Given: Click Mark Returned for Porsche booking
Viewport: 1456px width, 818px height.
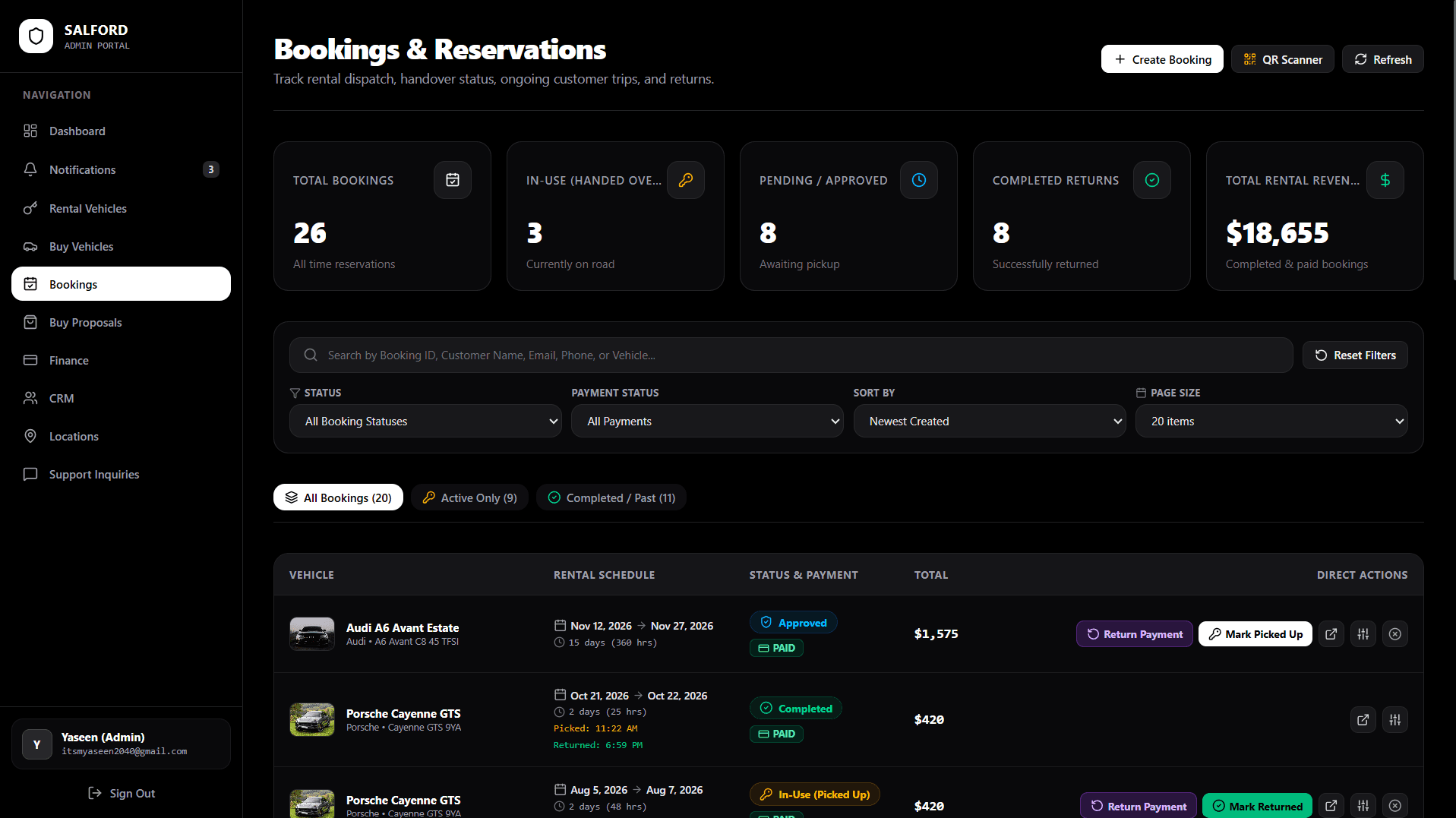Looking at the screenshot, I should 1257,806.
